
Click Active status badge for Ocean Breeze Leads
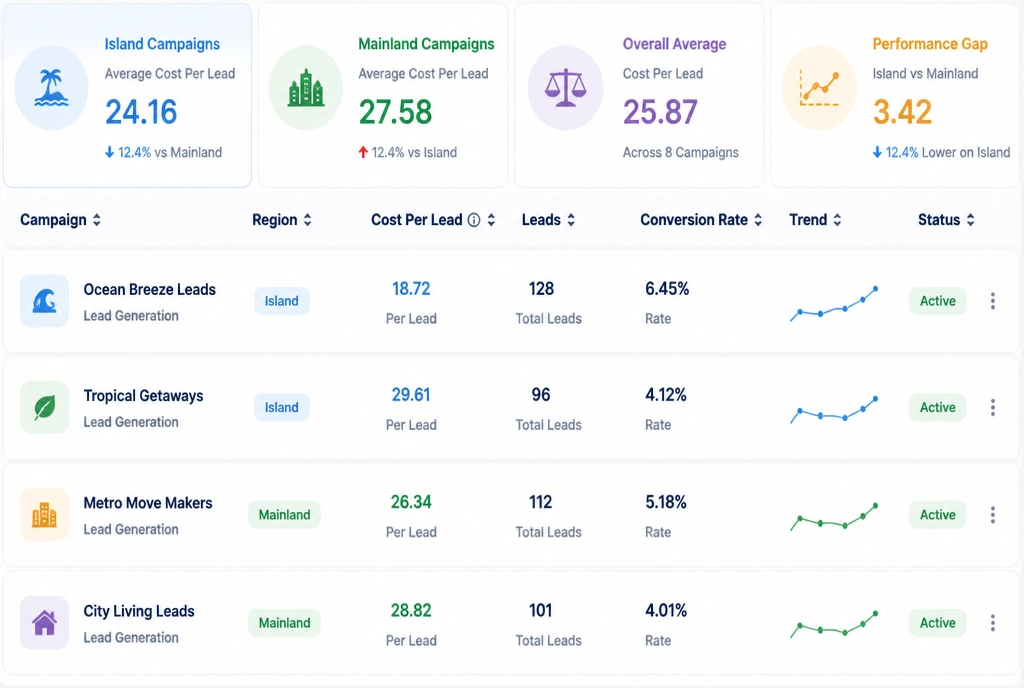pyautogui.click(x=937, y=301)
